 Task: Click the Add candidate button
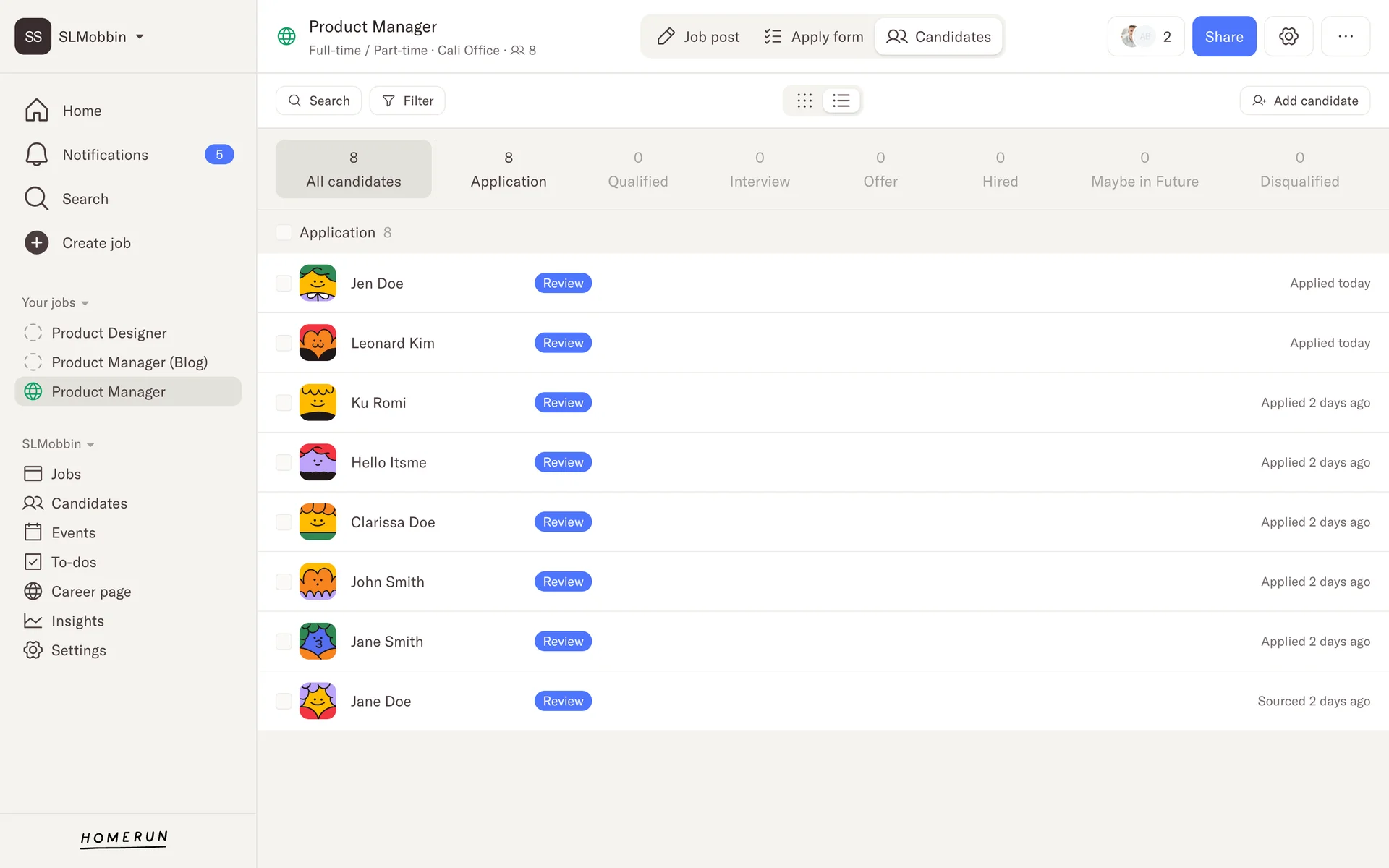click(x=1304, y=101)
